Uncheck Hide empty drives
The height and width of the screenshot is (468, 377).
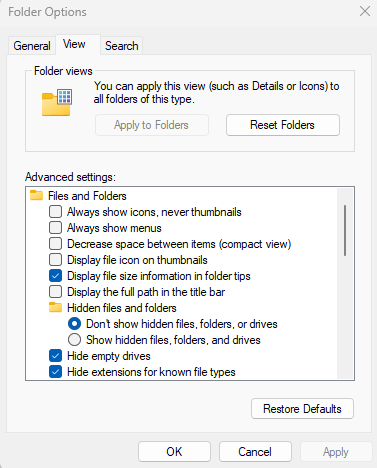point(55,356)
